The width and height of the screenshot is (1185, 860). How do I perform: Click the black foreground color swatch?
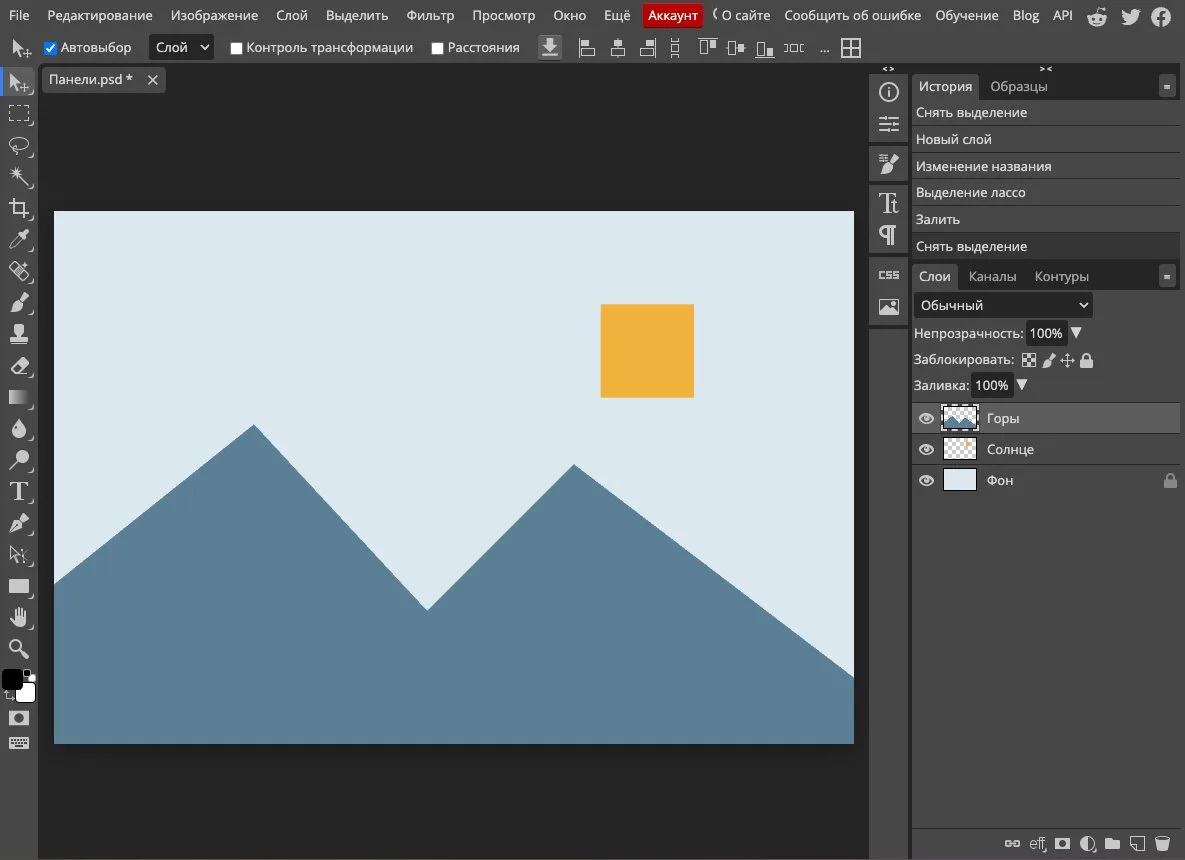click(12, 679)
